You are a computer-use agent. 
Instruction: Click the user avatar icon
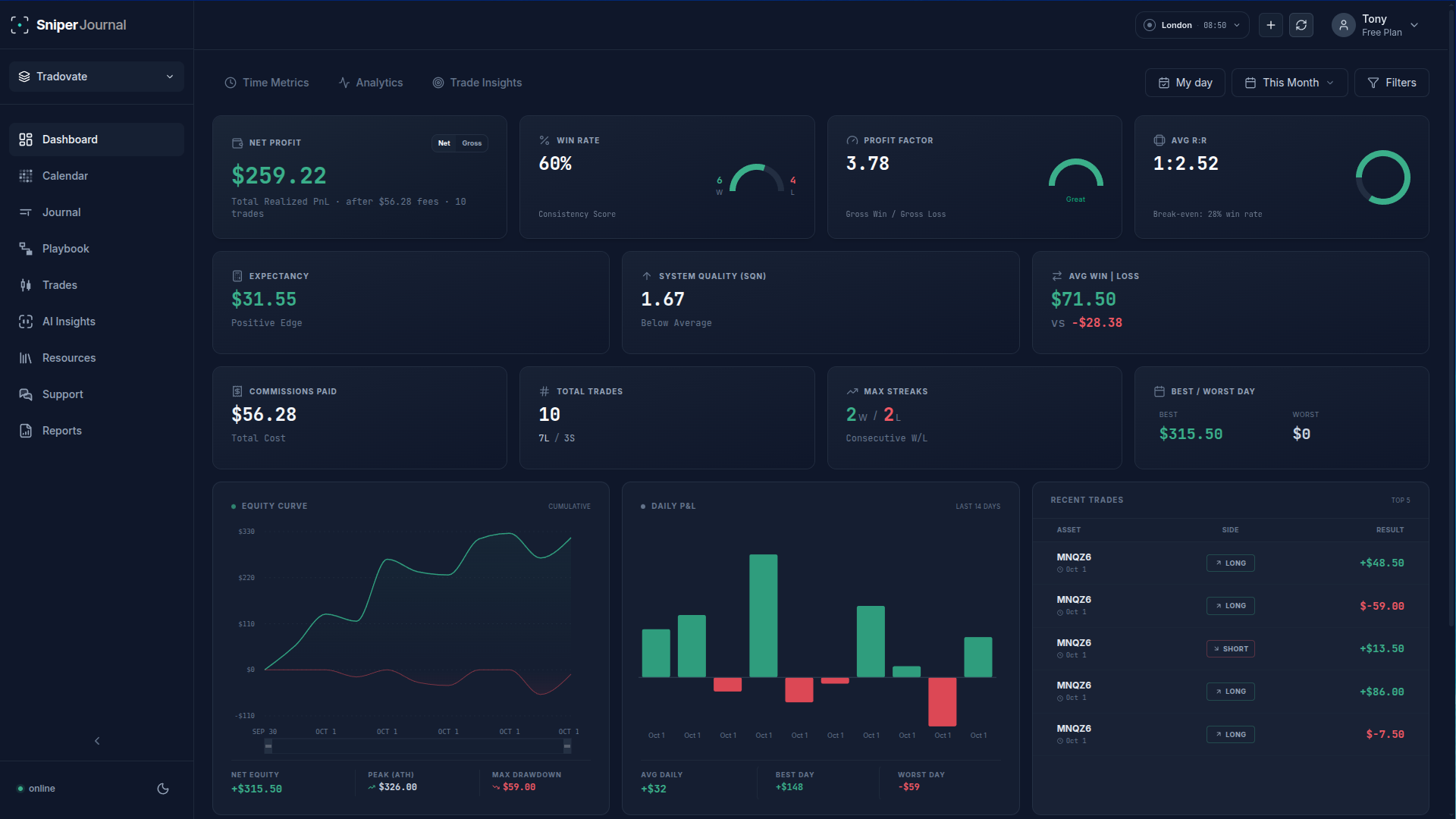click(1343, 25)
